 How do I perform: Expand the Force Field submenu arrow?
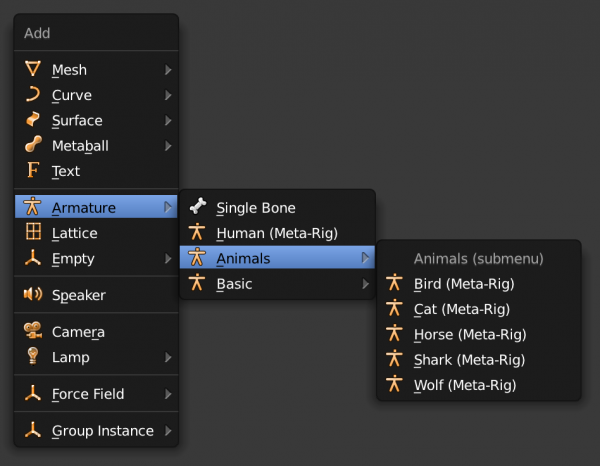point(168,394)
